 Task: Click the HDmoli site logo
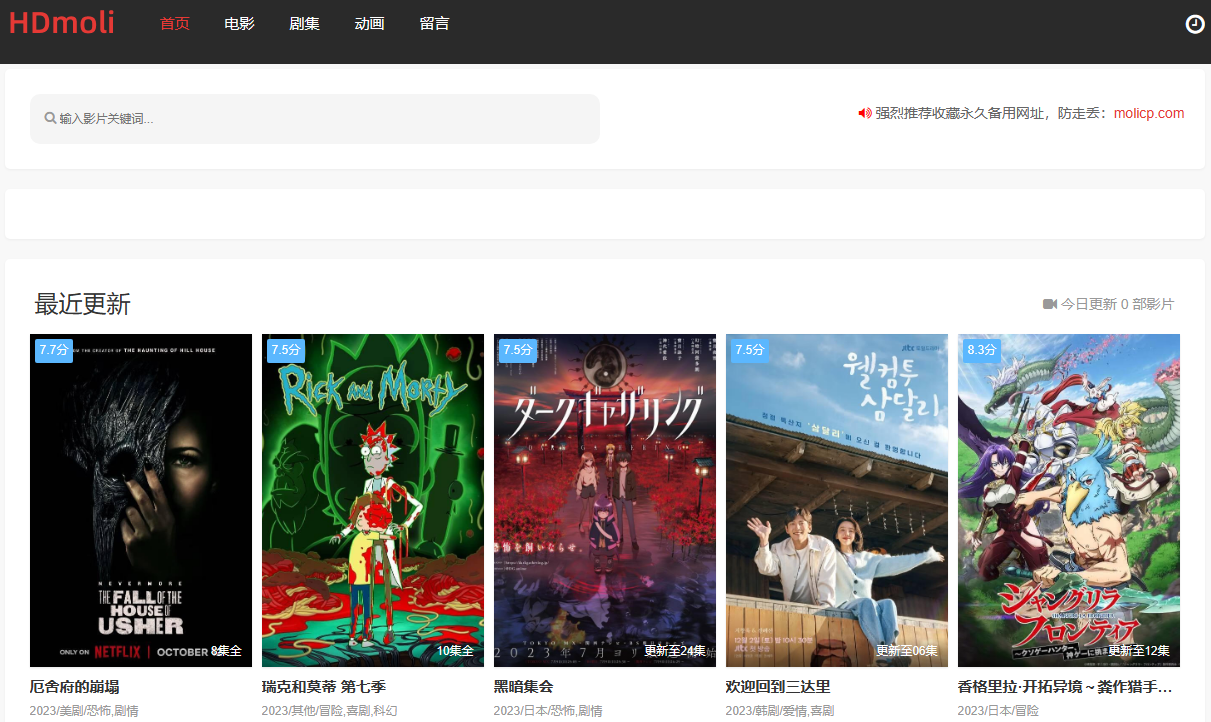pyautogui.click(x=62, y=23)
